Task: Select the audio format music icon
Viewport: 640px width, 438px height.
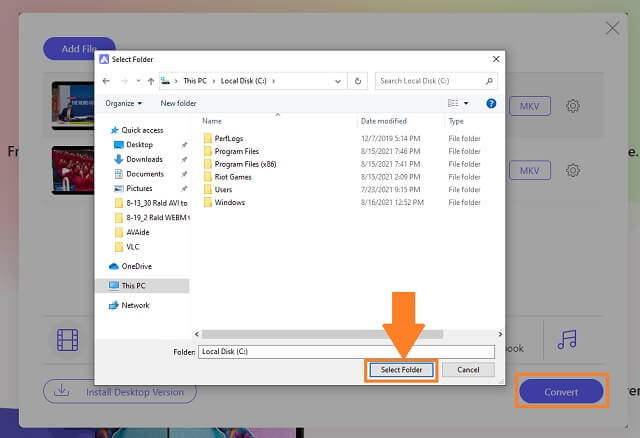Action: coord(567,340)
